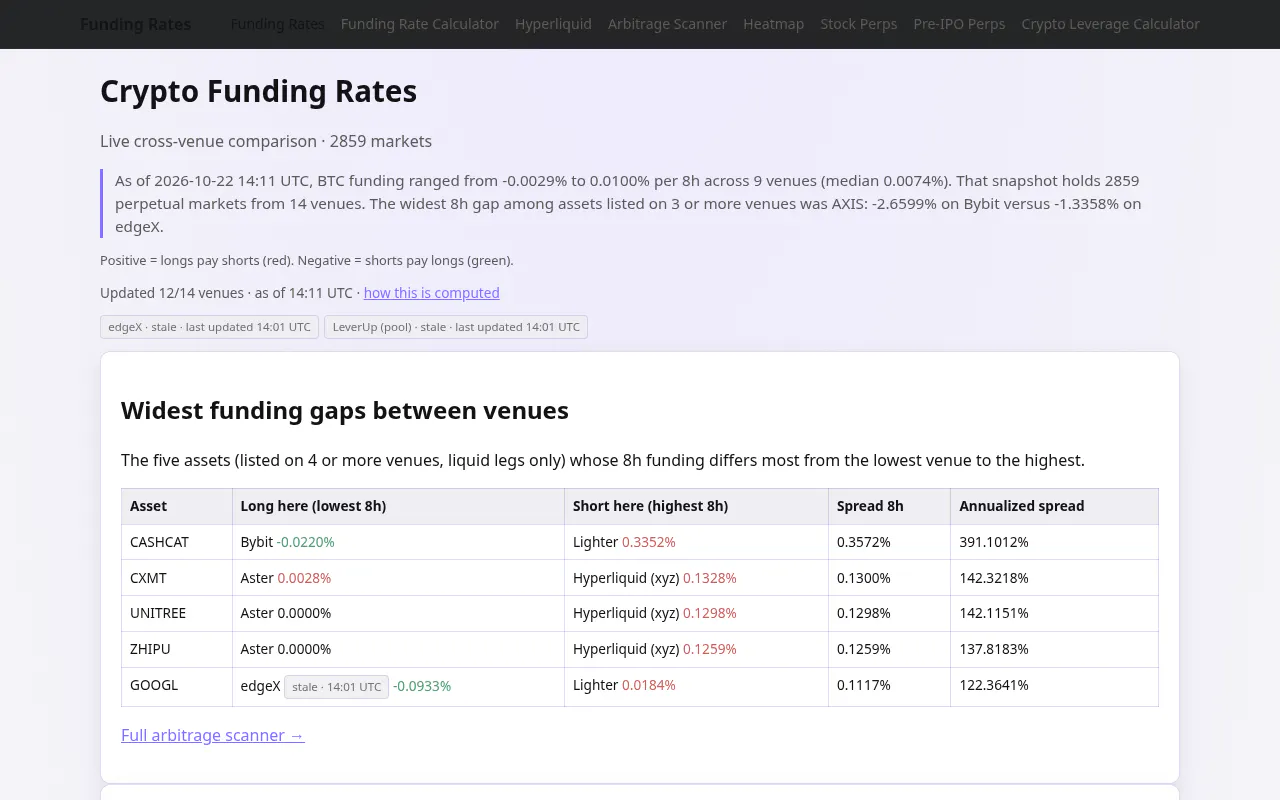Click the "Long here (lowest 8h)" column header
Image resolution: width=1280 pixels, height=800 pixels.
pos(398,506)
